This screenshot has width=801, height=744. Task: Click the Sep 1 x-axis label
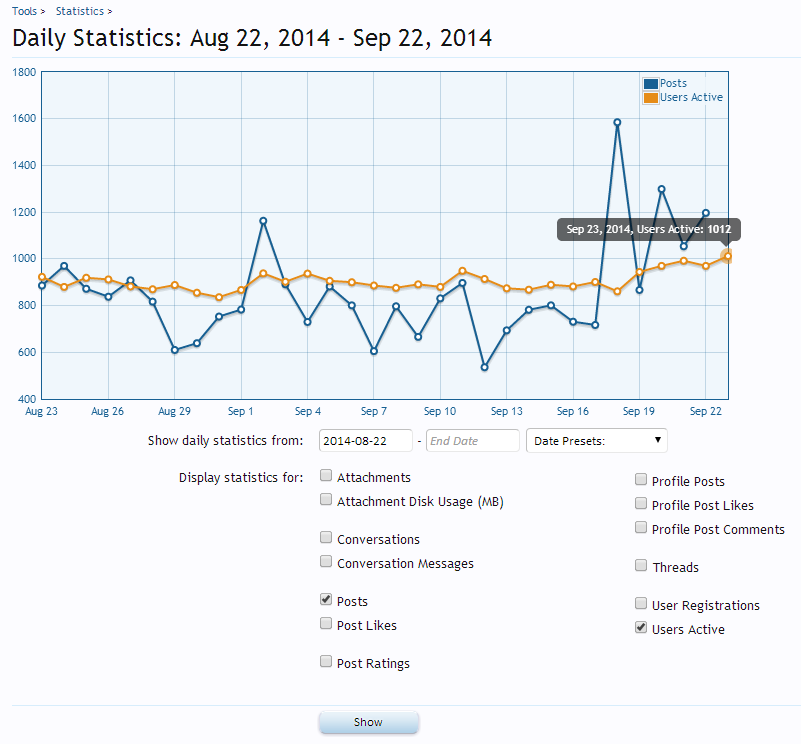pos(240,411)
